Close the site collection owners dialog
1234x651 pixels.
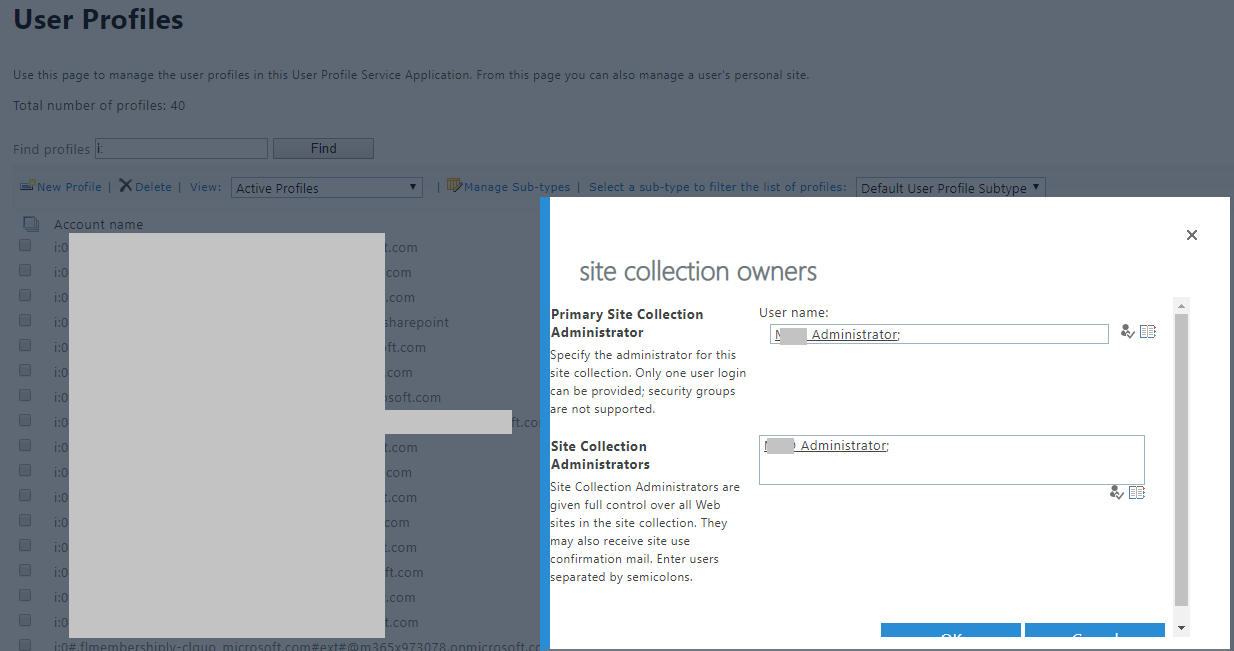(1191, 235)
